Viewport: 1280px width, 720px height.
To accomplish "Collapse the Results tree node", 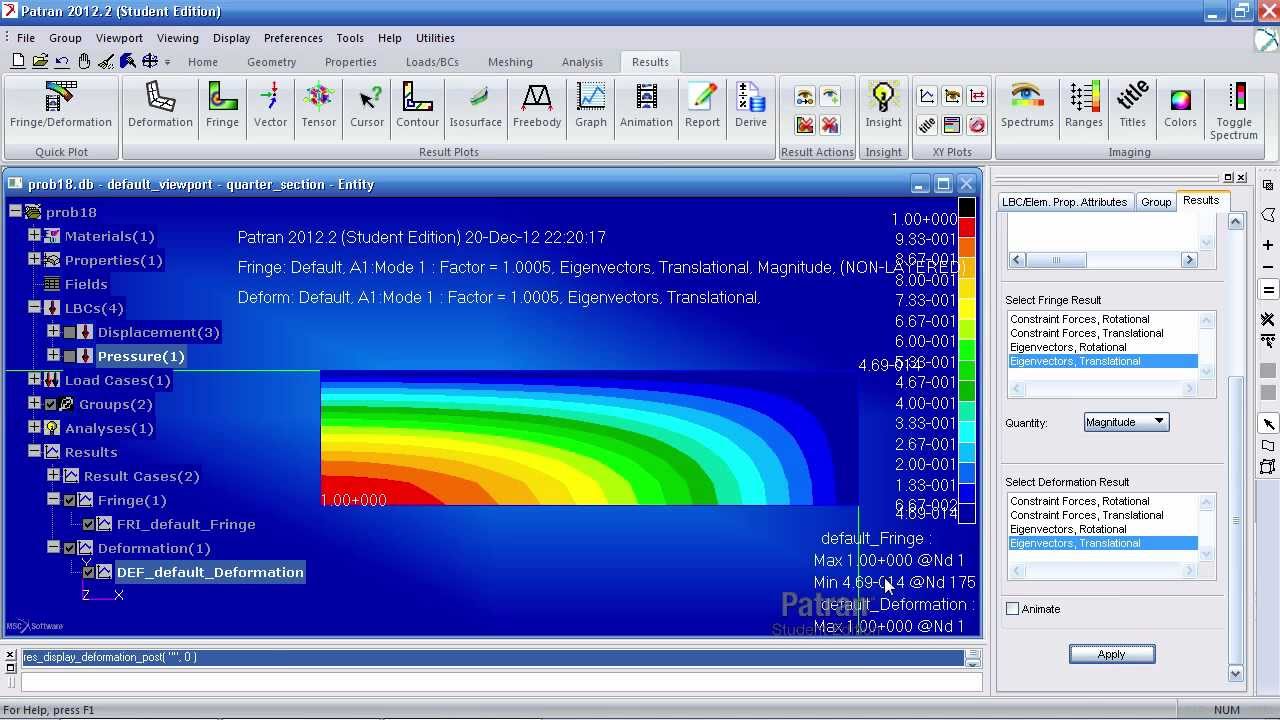I will pos(34,451).
